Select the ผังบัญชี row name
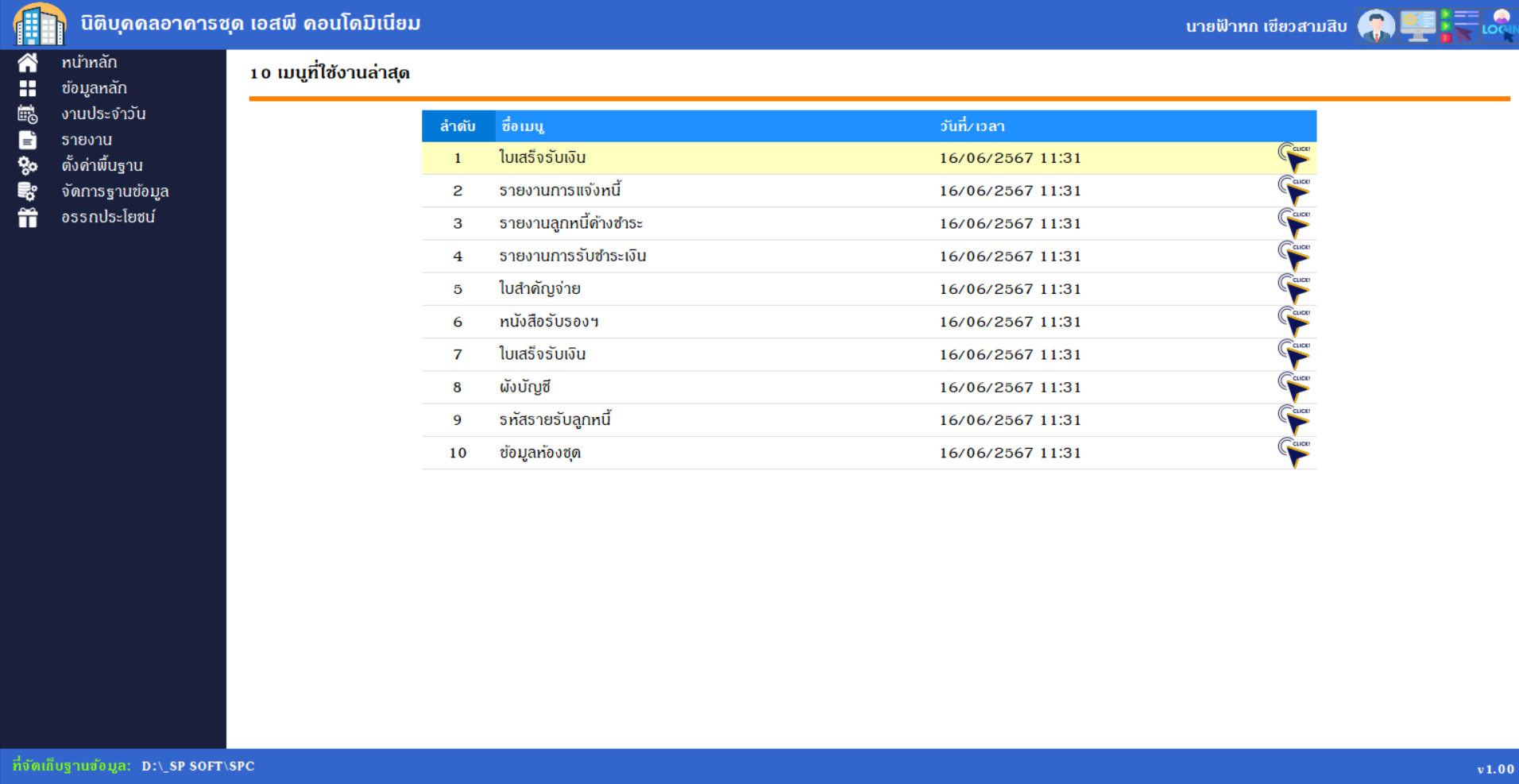Screen dimensions: 1519x784 coord(525,387)
